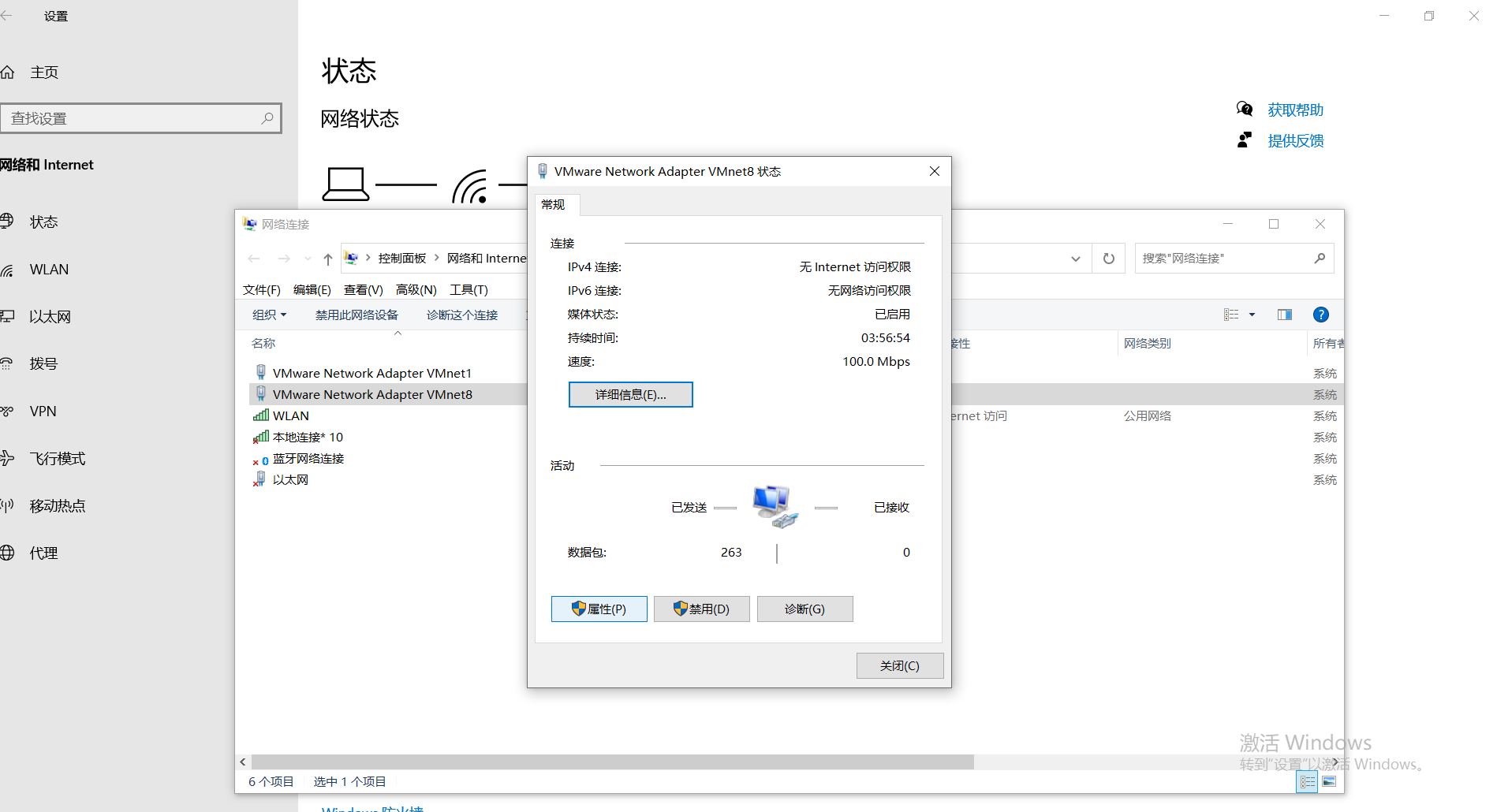Open 移动热点 in the Settings sidebar
The width and height of the screenshot is (1497, 812).
(57, 506)
